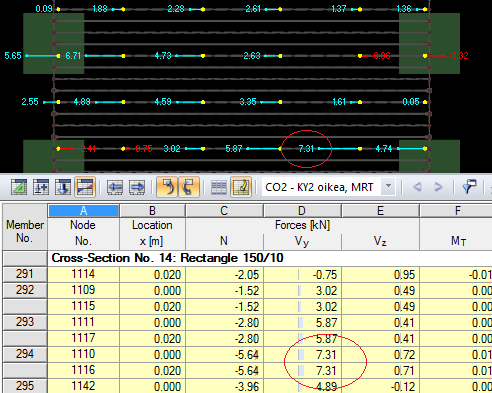Click the N force sub-header

pyautogui.click(x=224, y=241)
